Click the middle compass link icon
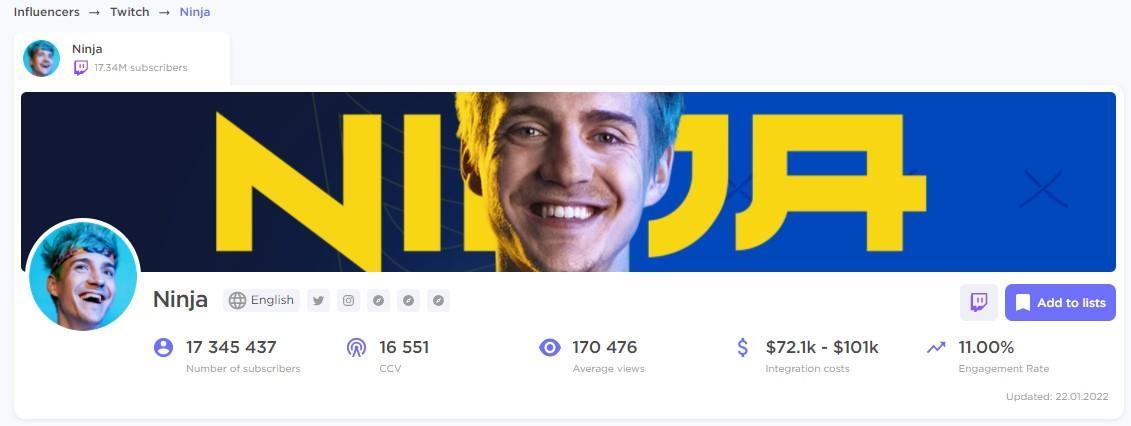1131x426 pixels. tap(408, 301)
